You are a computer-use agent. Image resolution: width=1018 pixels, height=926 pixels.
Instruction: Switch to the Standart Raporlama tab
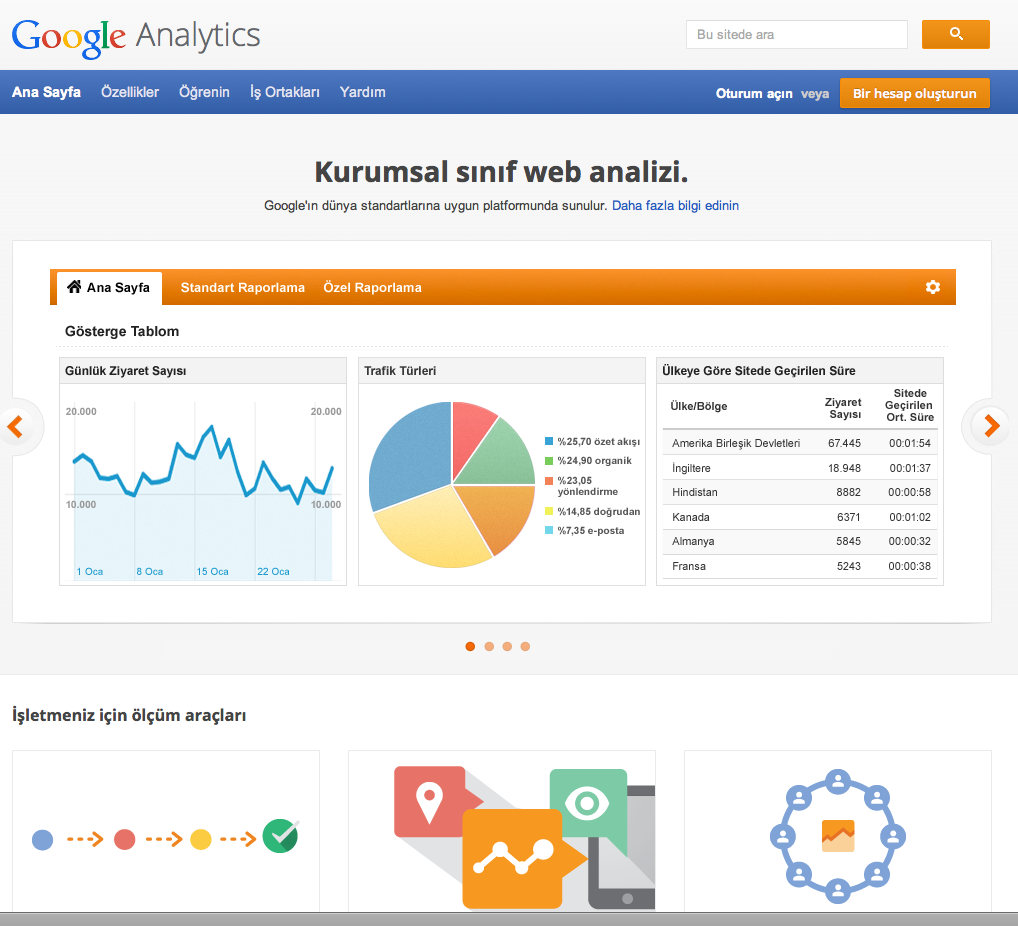pyautogui.click(x=242, y=288)
